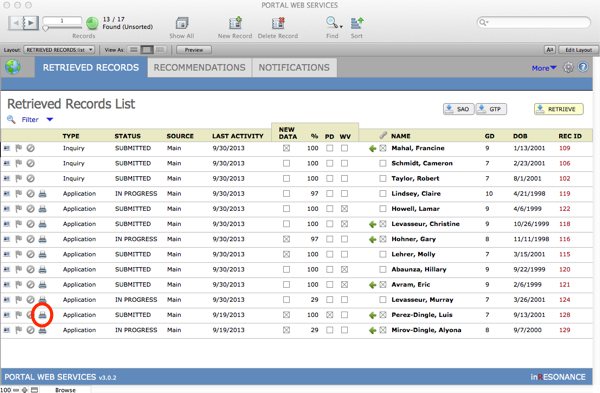Flag the Howell, Lamar record
Viewport: 600px width, 393px height.
coord(18,209)
